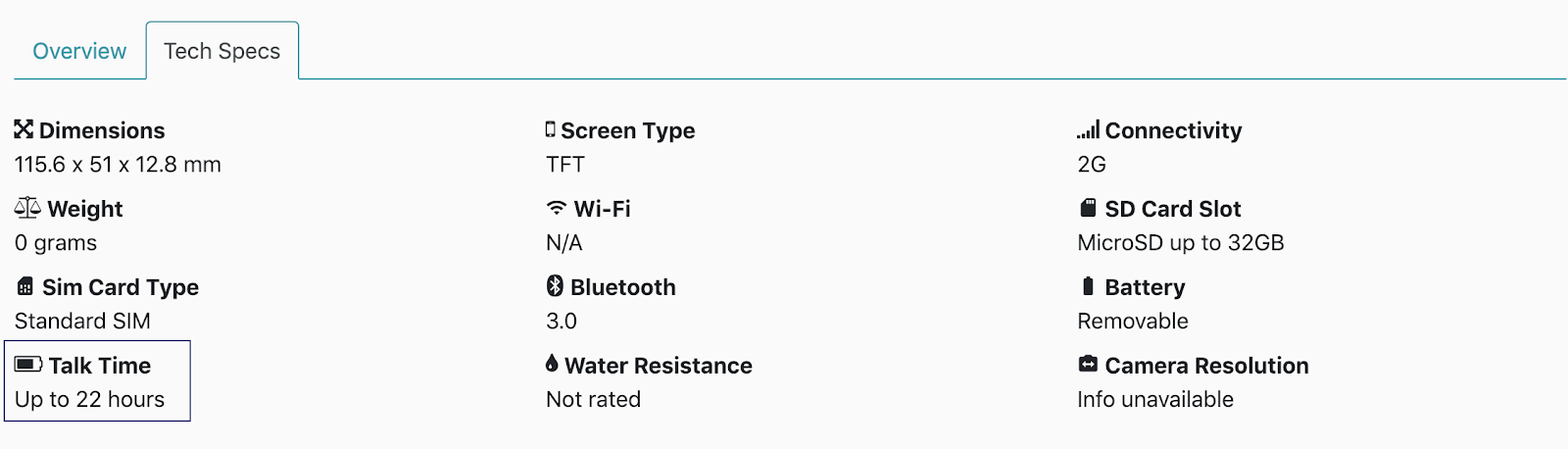Click the Camera Resolution heading

pyautogui.click(x=1207, y=366)
